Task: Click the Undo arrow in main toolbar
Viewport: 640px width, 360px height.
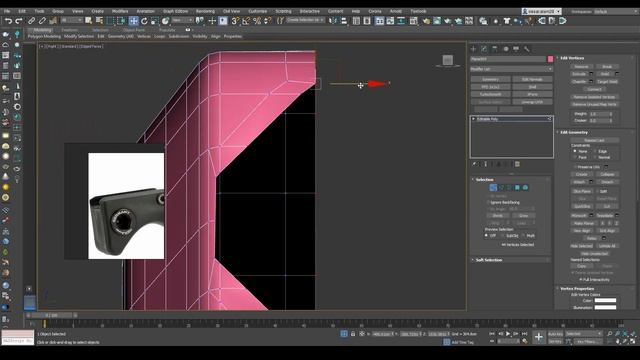Action: pos(8,20)
